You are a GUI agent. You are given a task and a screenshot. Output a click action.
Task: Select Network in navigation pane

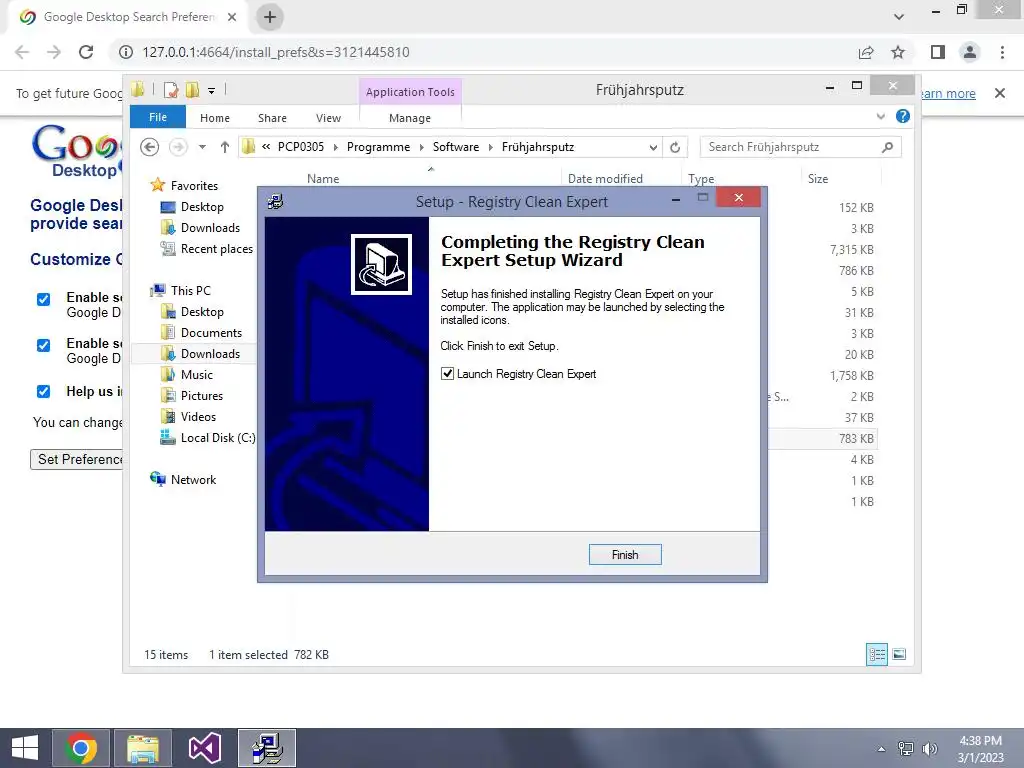coord(193,479)
